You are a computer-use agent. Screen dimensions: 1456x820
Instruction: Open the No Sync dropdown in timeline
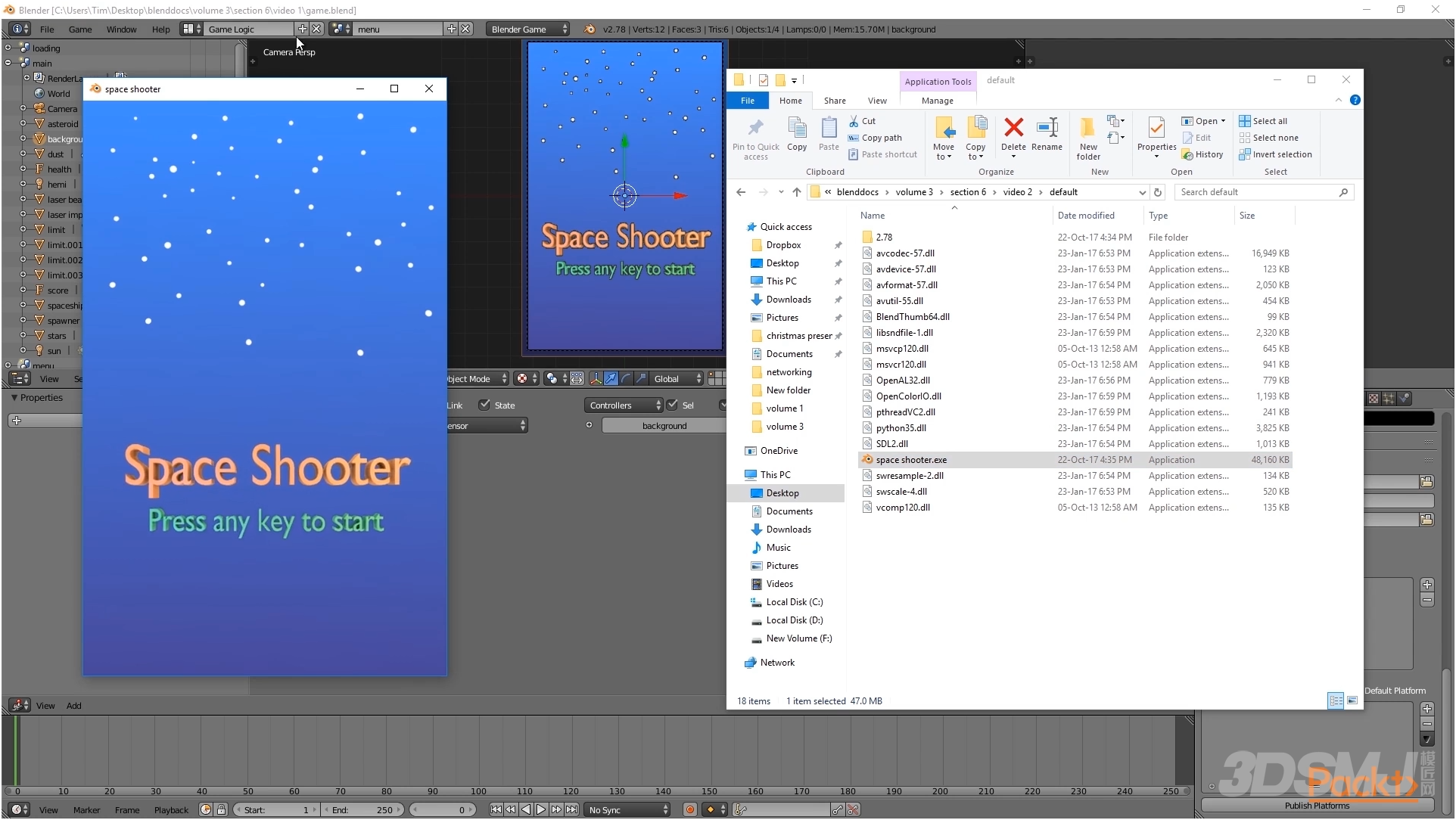pos(627,809)
